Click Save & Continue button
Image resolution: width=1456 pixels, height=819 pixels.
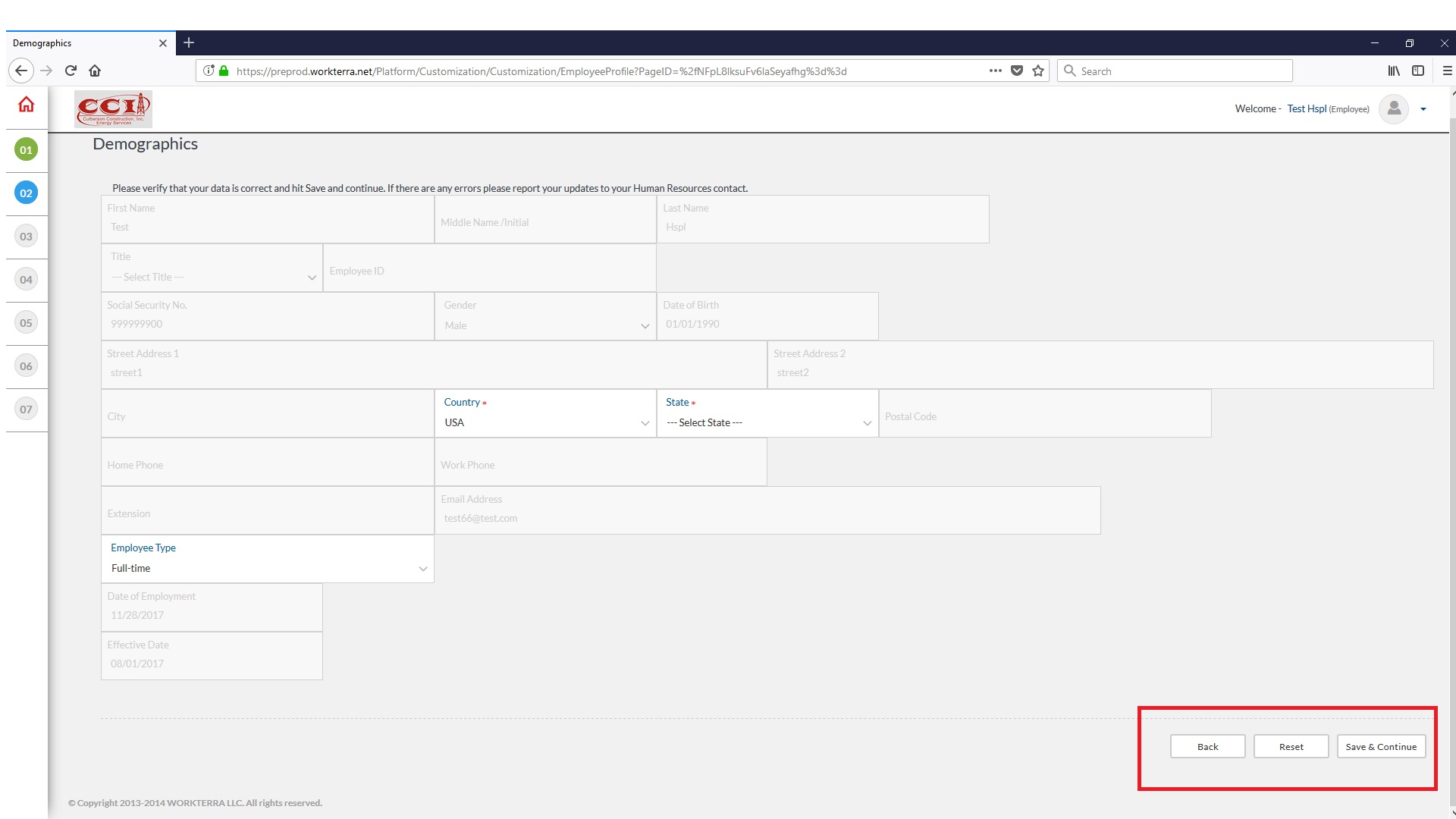point(1381,746)
